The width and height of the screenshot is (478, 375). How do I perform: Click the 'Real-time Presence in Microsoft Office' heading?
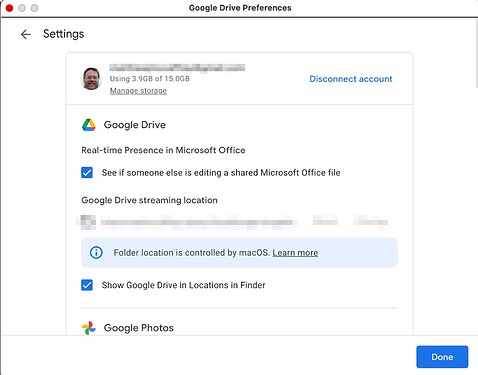click(163, 150)
